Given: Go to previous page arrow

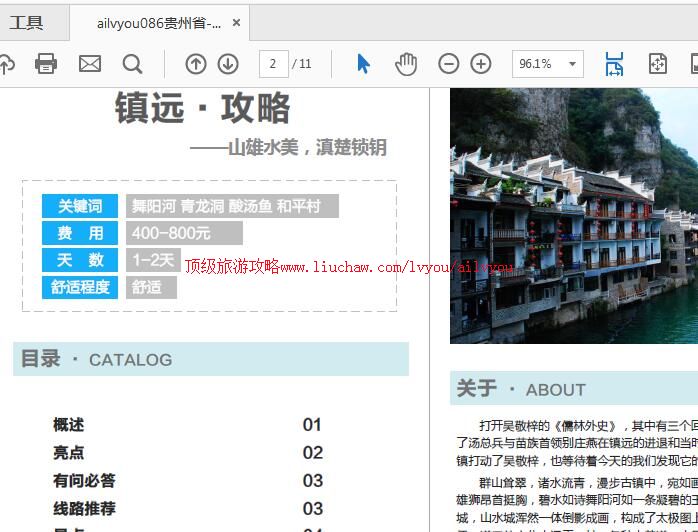Looking at the screenshot, I should tap(196, 64).
